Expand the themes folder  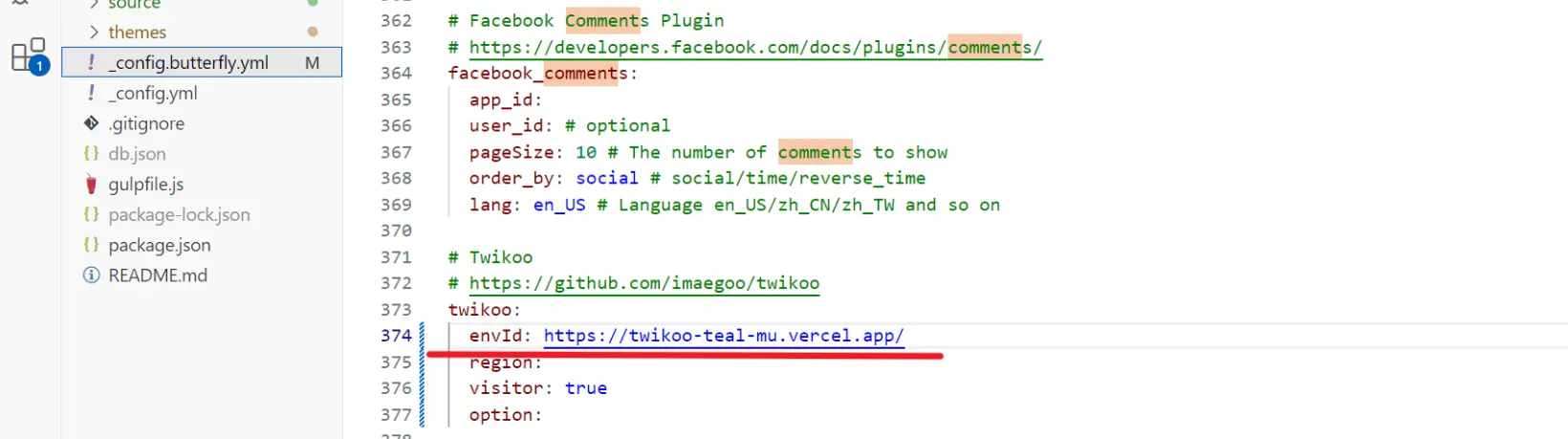point(94,33)
